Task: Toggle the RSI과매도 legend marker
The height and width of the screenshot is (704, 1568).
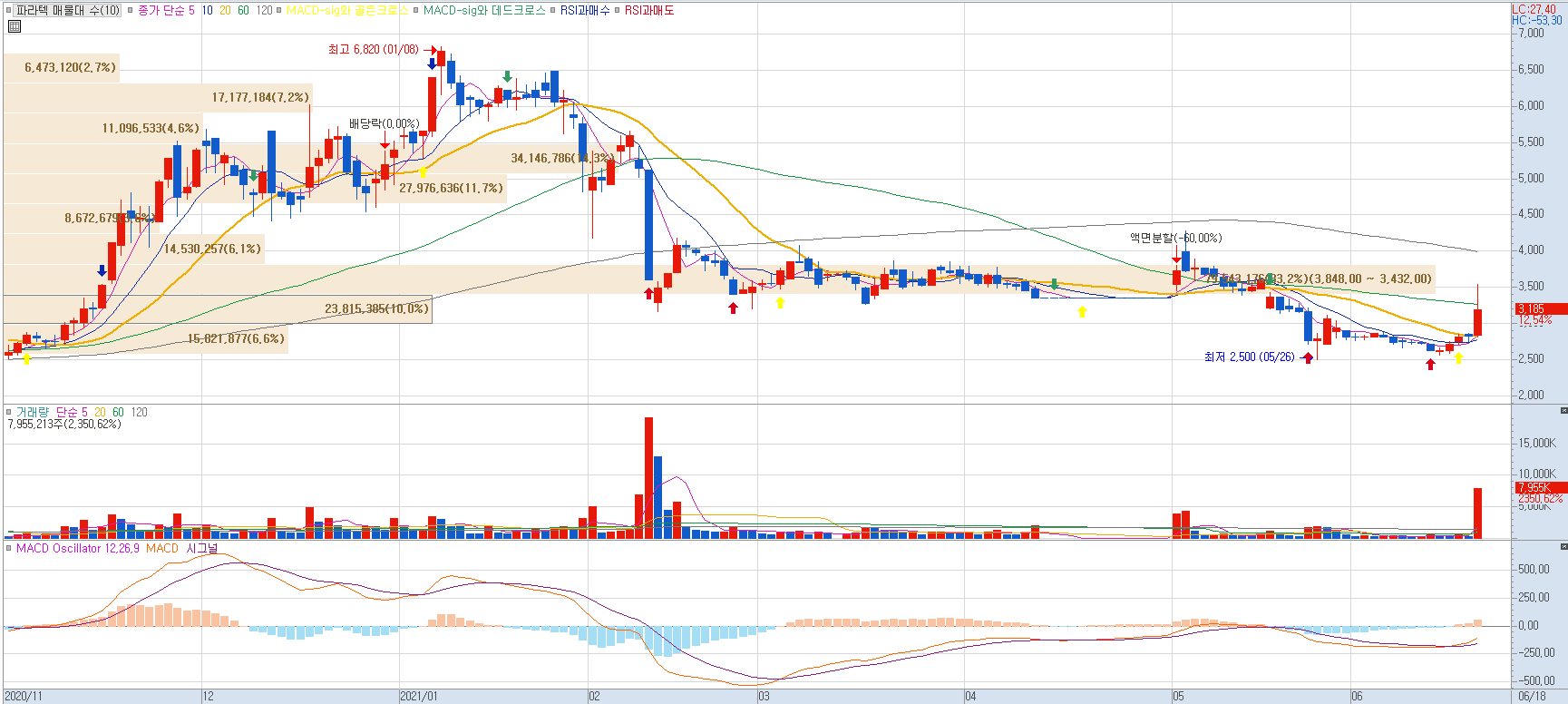Action: 617,10
